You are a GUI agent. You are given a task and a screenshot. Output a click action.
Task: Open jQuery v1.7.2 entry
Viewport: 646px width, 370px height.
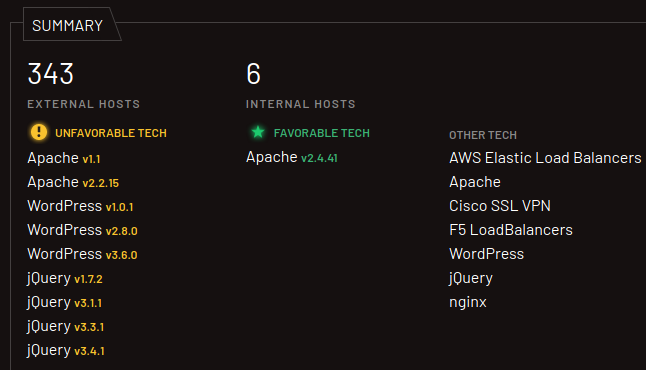(65, 279)
